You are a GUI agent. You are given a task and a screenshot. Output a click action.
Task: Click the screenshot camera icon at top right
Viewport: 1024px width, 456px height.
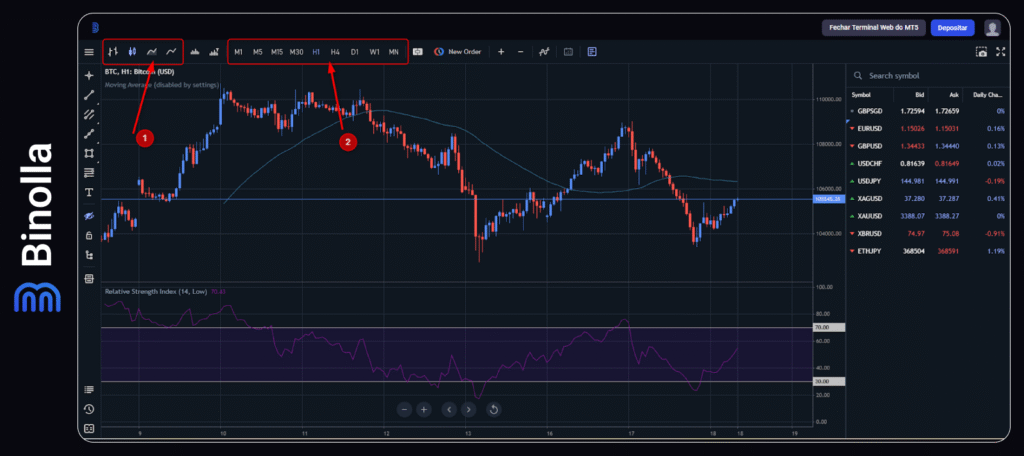[981, 51]
